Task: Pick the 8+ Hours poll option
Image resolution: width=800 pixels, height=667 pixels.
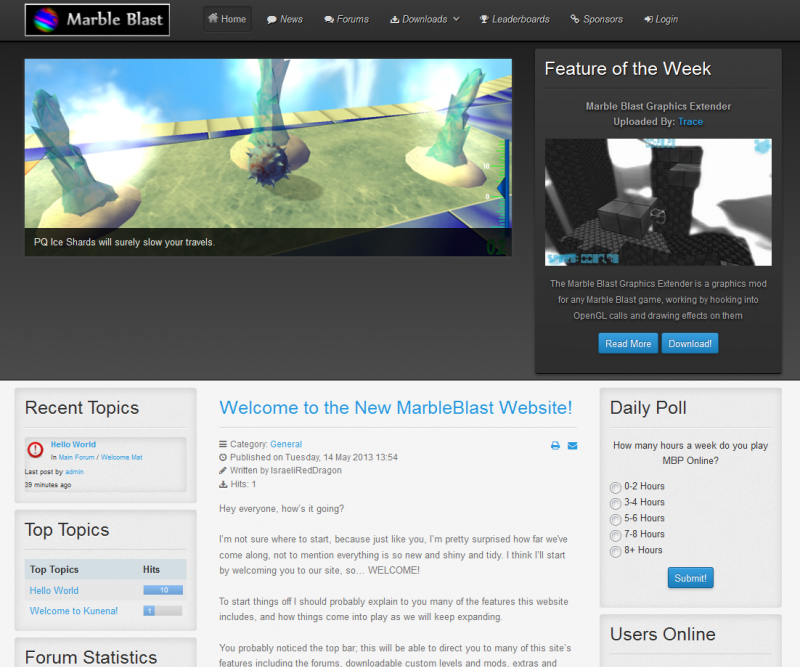Action: (616, 551)
